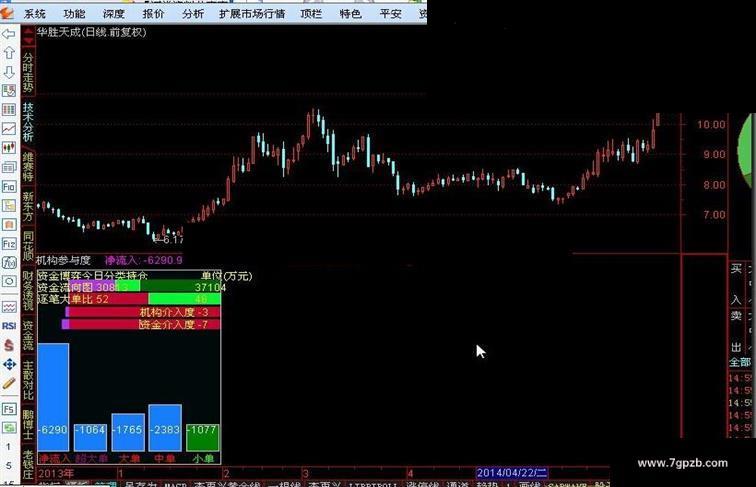Image resolution: width=756 pixels, height=487 pixels.
Task: Click the 大单 -1765 blue bar
Action: point(128,433)
